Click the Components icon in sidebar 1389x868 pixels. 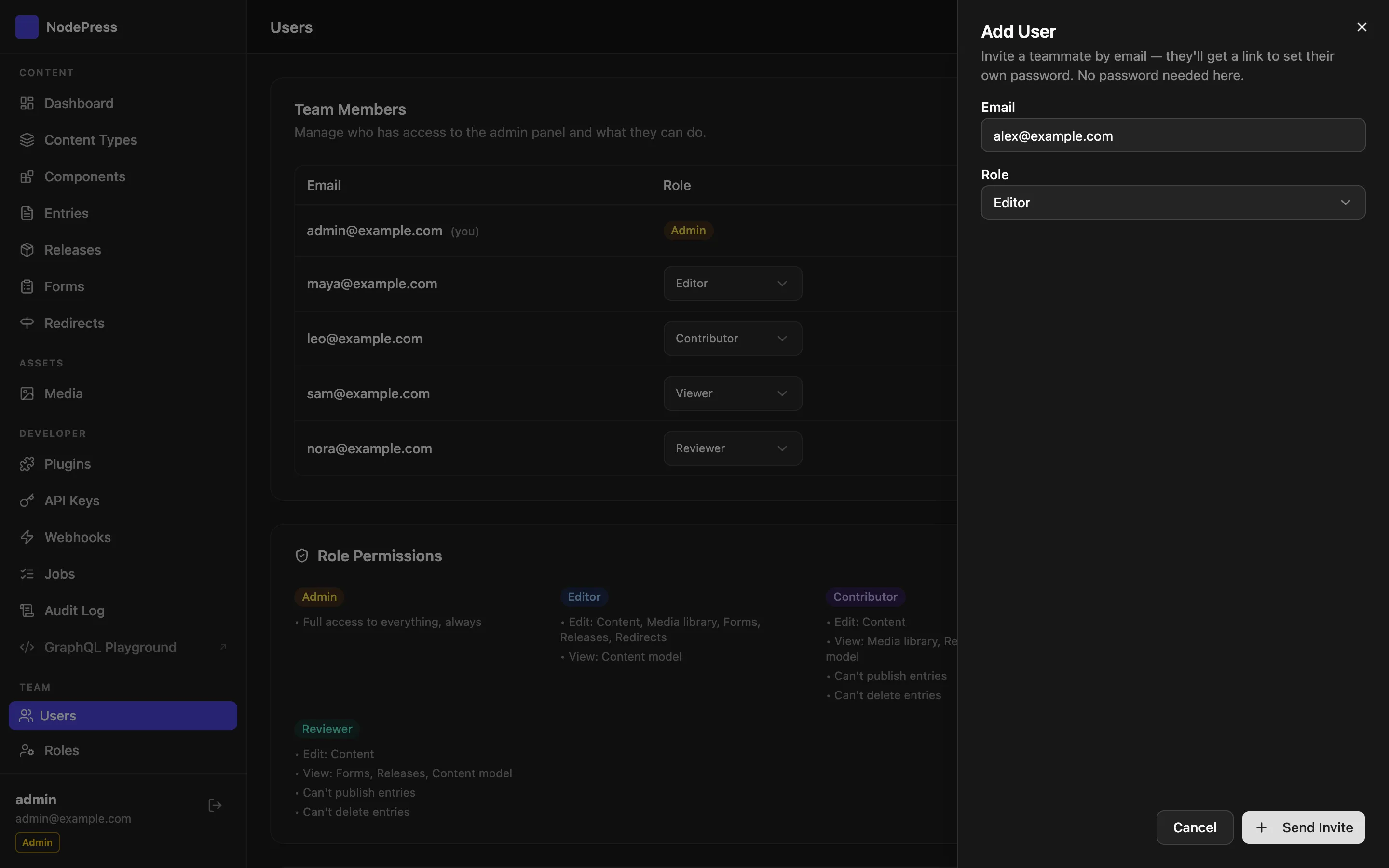27,177
